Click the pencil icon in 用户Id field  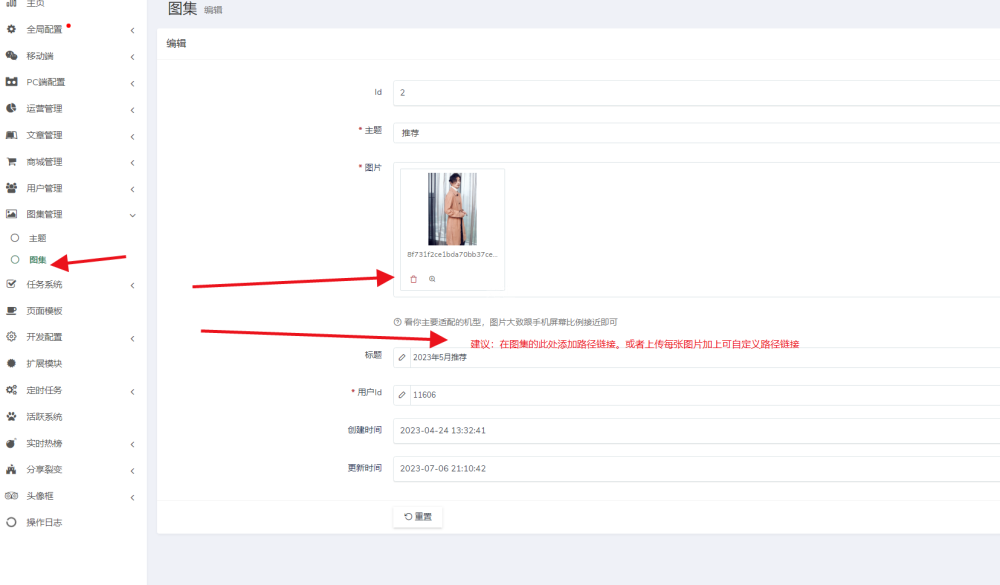(x=402, y=395)
